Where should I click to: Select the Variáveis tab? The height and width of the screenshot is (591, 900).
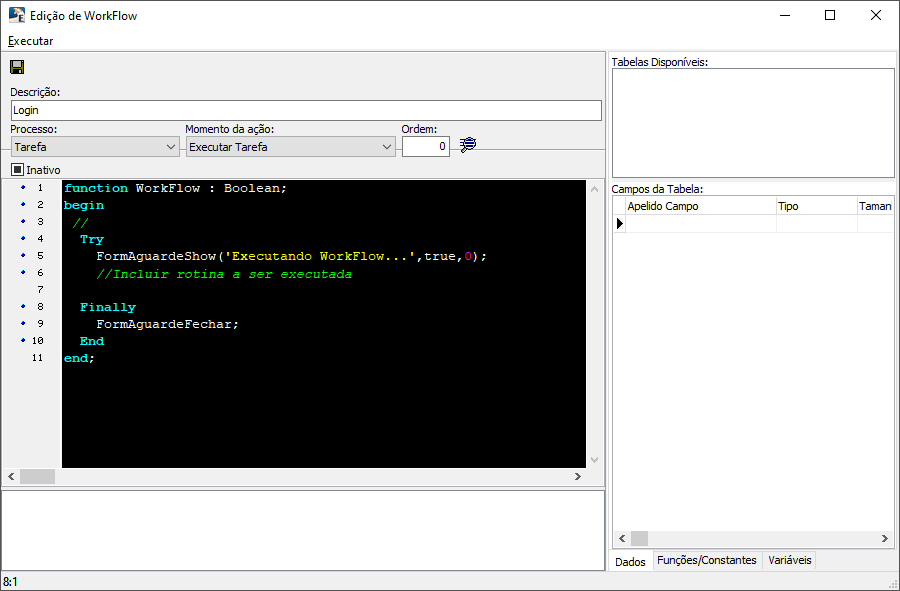790,561
